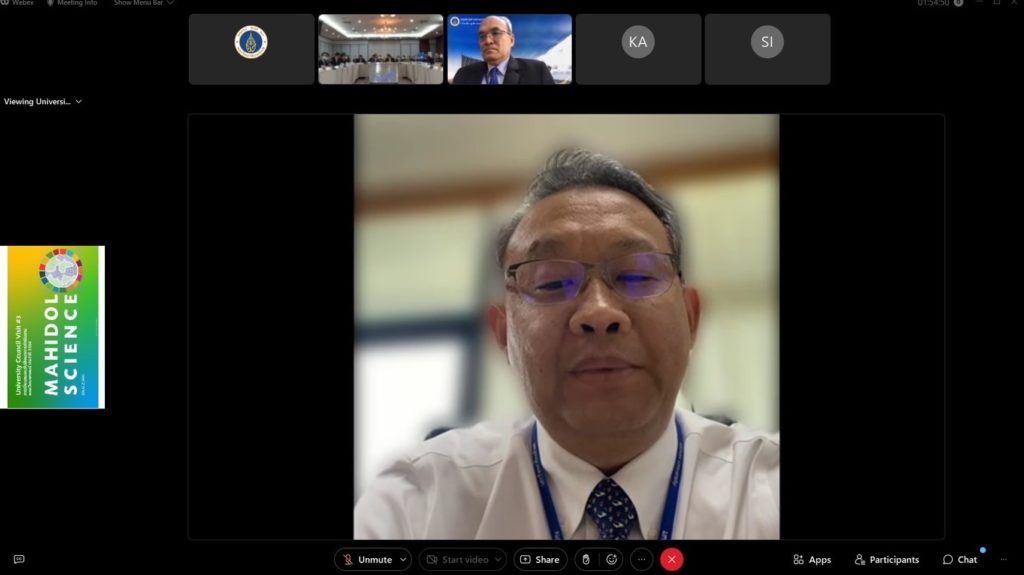Click the Mahidol Science shared content thumbnail
Viewport: 1024px width, 575px height.
tap(54, 327)
